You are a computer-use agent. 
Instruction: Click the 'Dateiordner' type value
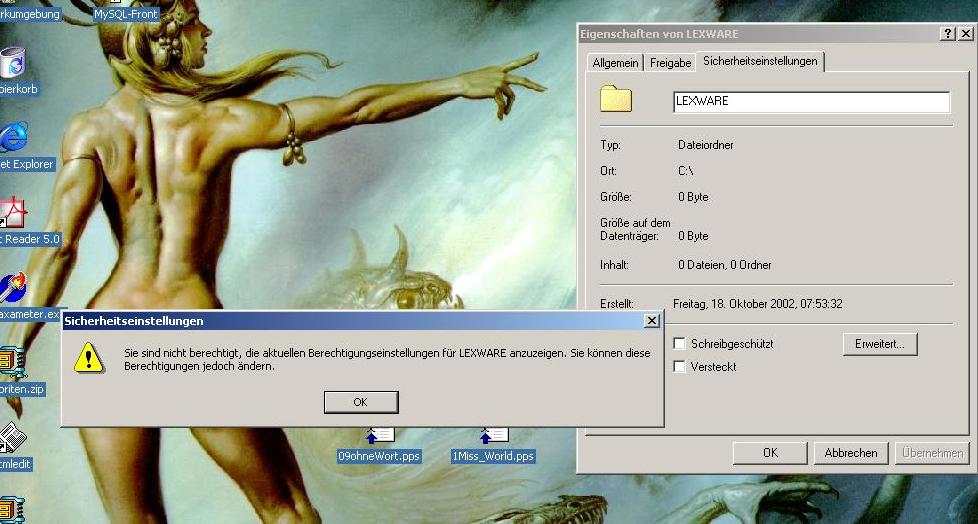(x=705, y=145)
